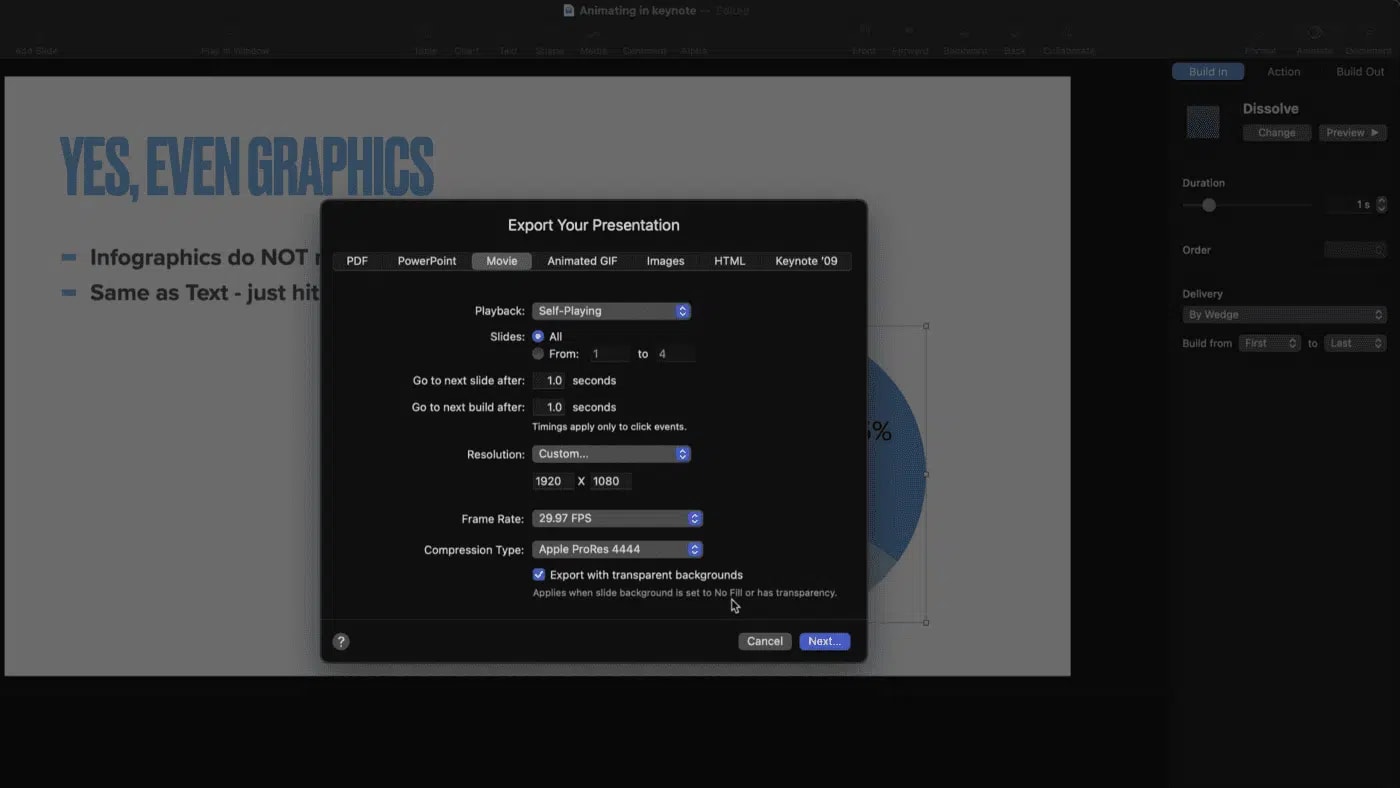Click the Chart icon in the toolbar
The height and width of the screenshot is (788, 1400).
[466, 38]
